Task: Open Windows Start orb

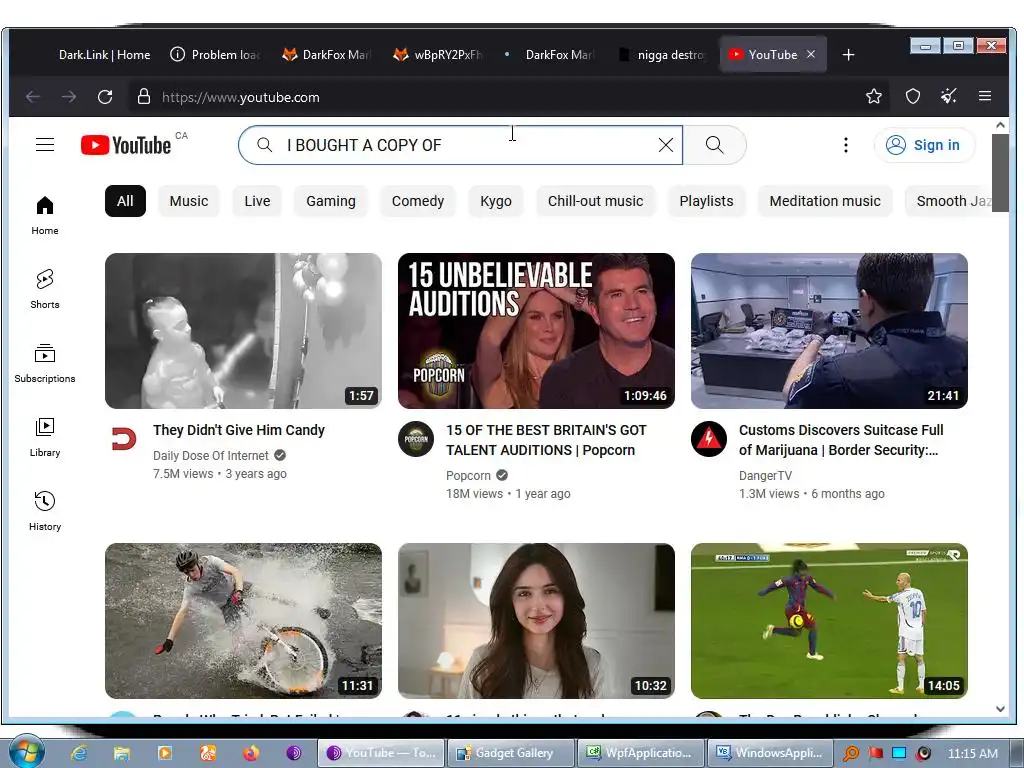Action: 26,752
